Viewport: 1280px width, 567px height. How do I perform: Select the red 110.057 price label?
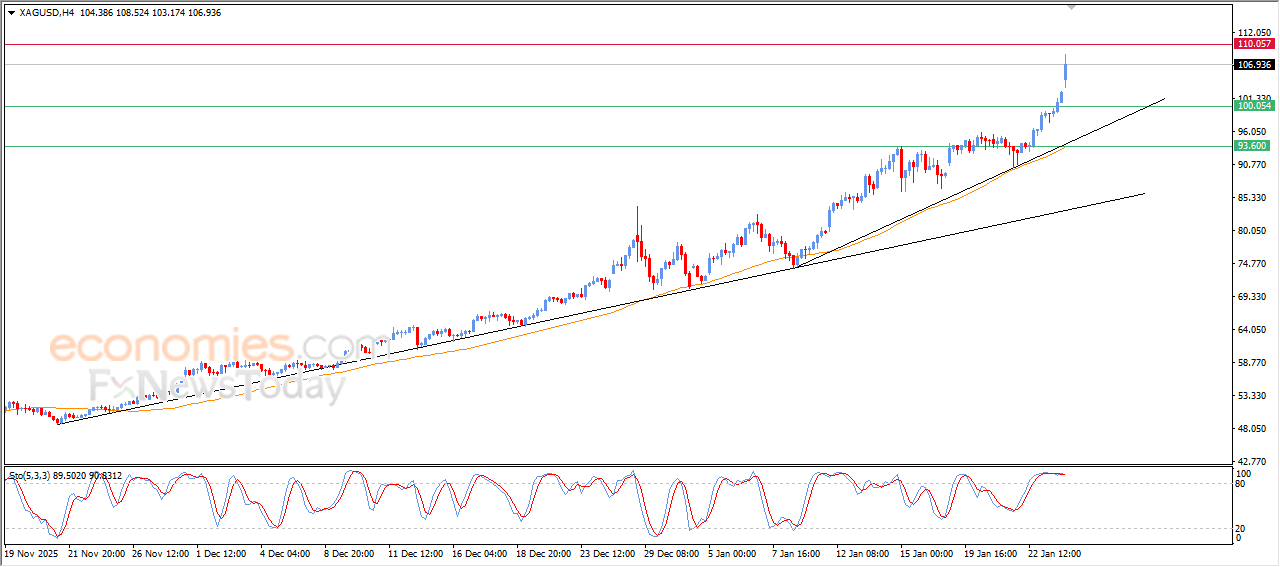1253,44
